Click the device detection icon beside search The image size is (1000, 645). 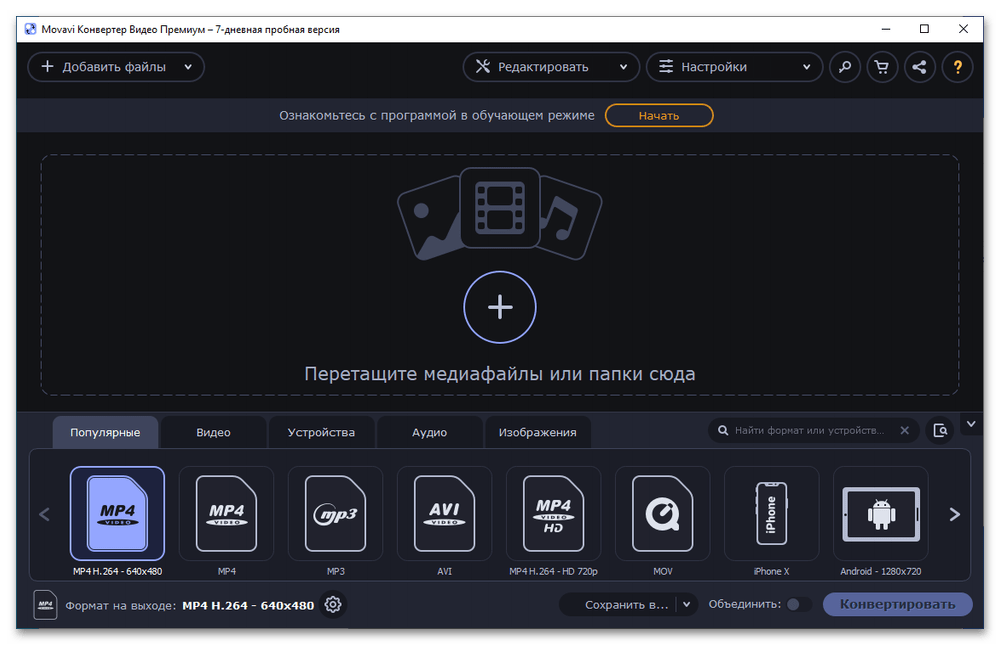pyautogui.click(x=940, y=431)
